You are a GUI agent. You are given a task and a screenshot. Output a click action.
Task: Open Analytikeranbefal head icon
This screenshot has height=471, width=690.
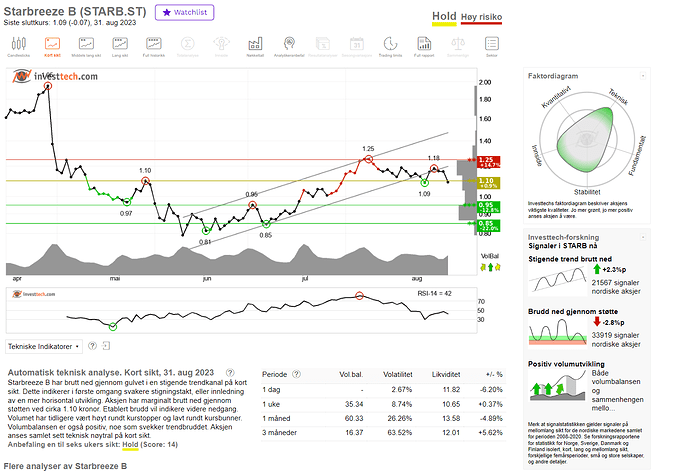[x=289, y=47]
